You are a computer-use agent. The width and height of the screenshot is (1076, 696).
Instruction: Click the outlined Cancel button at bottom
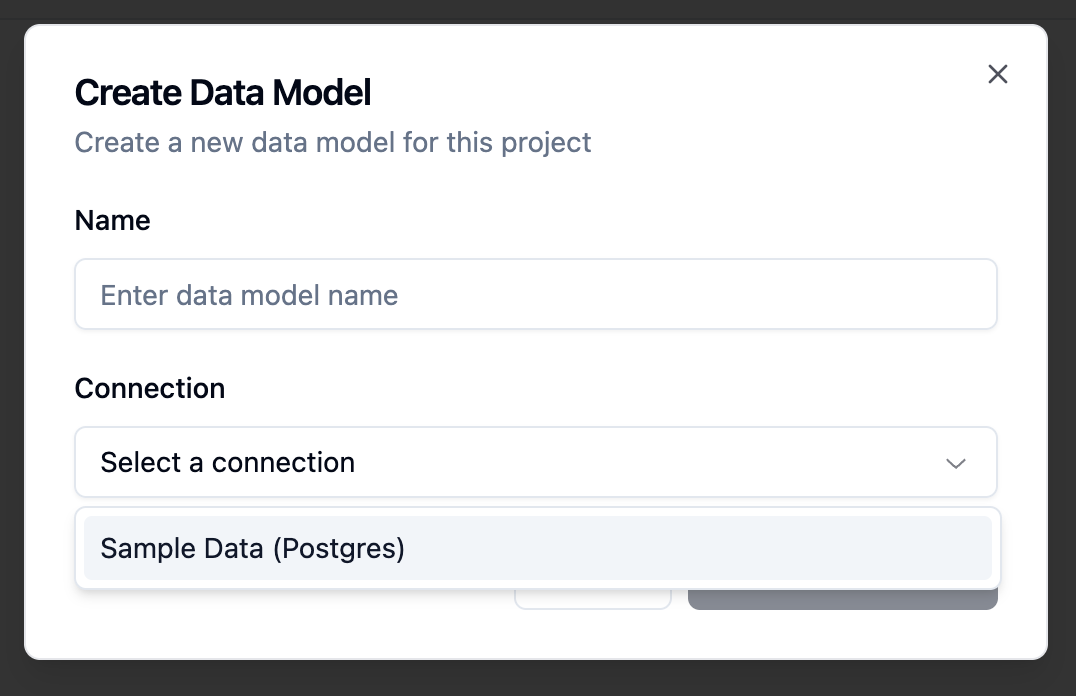click(593, 592)
